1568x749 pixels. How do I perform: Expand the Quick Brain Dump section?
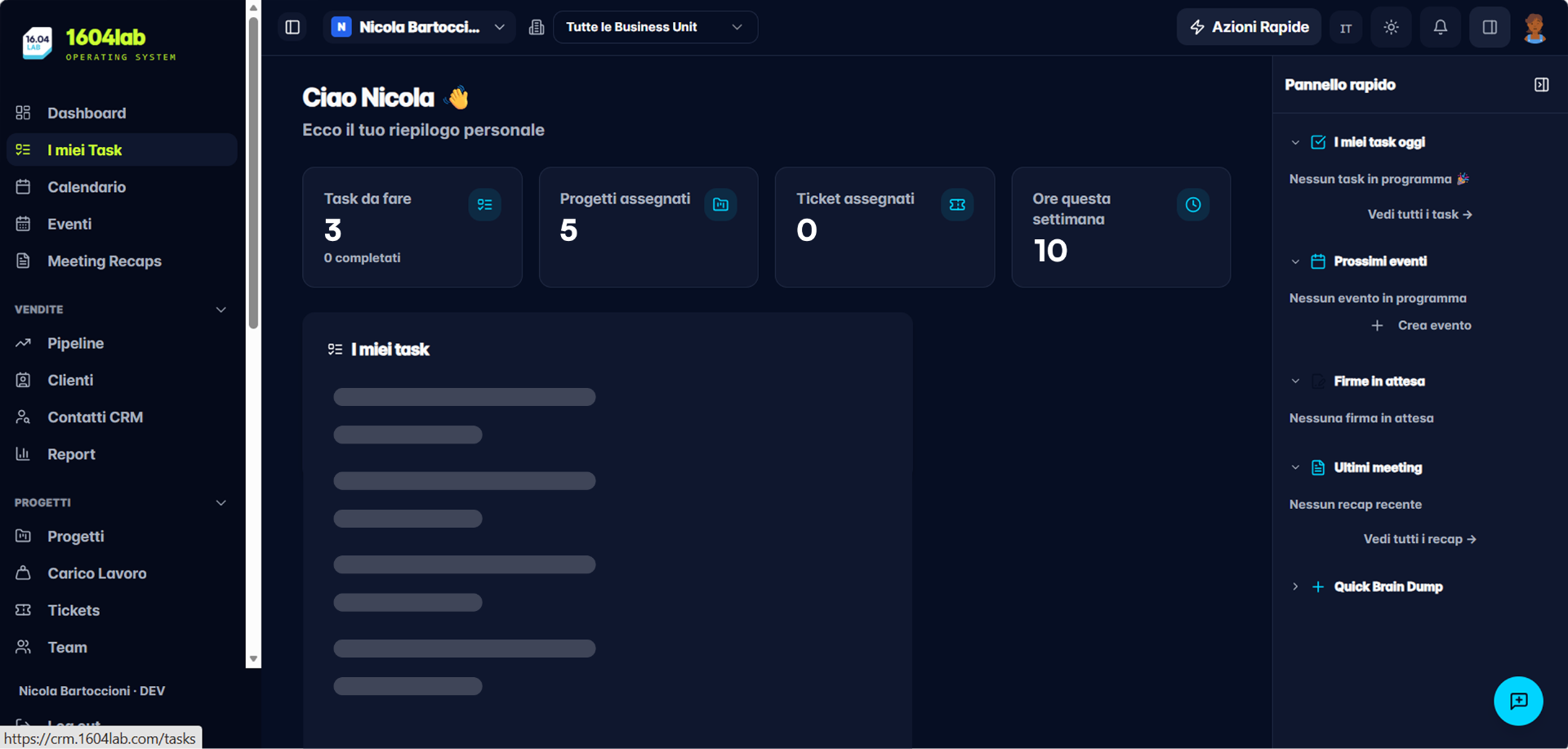(x=1295, y=586)
